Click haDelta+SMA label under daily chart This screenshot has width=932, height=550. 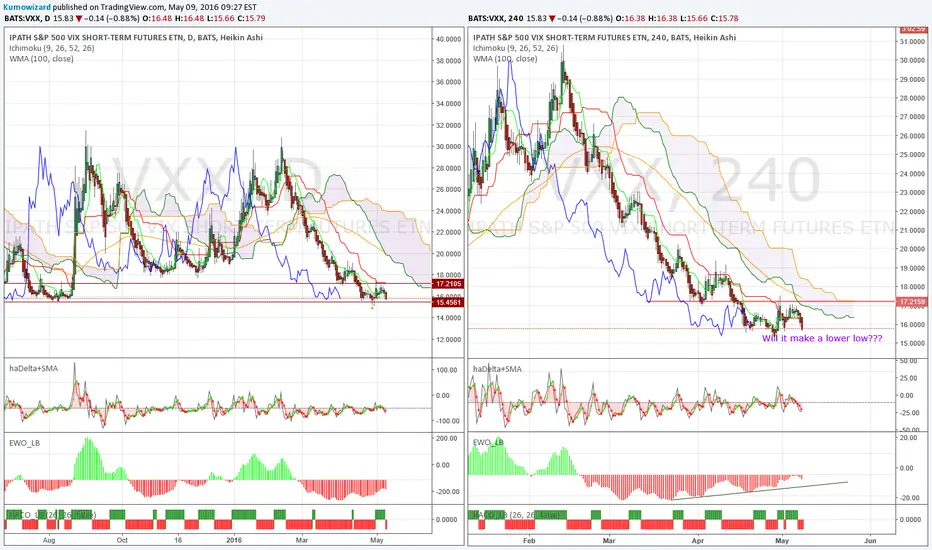coord(34,369)
